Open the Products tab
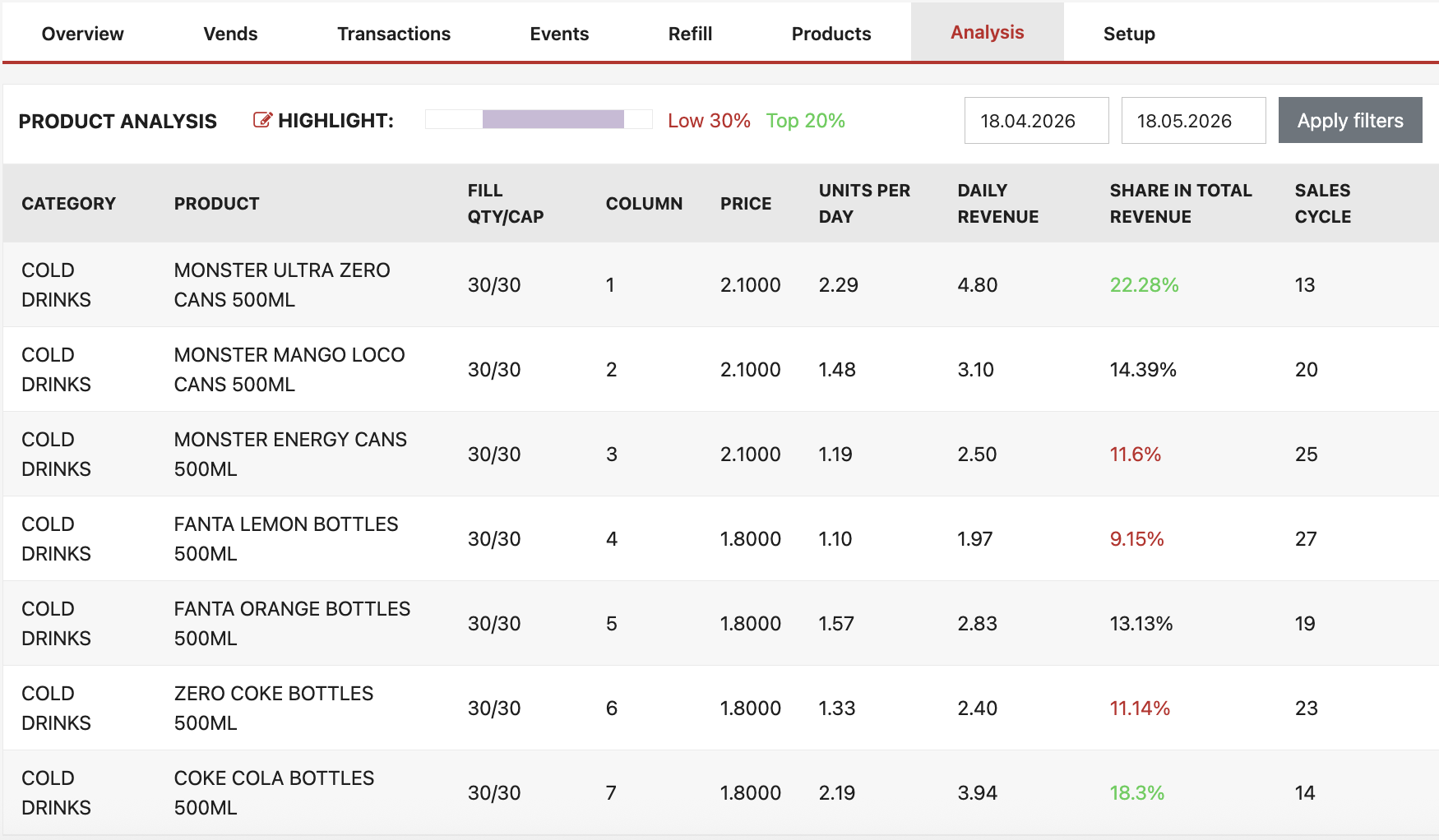 click(831, 34)
